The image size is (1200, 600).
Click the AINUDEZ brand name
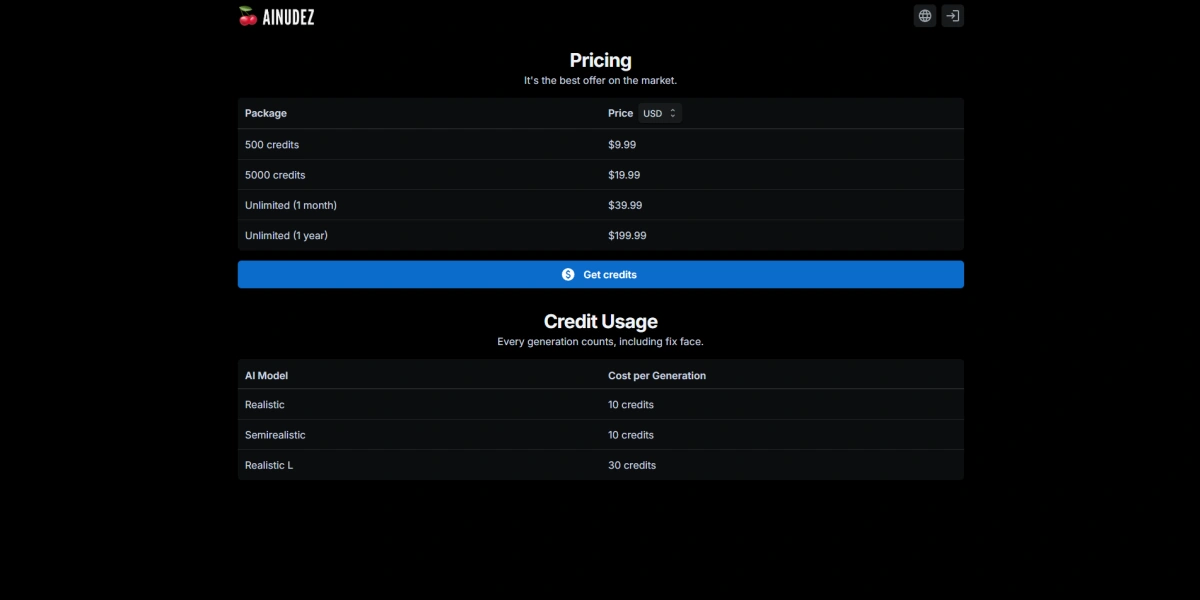(x=289, y=16)
